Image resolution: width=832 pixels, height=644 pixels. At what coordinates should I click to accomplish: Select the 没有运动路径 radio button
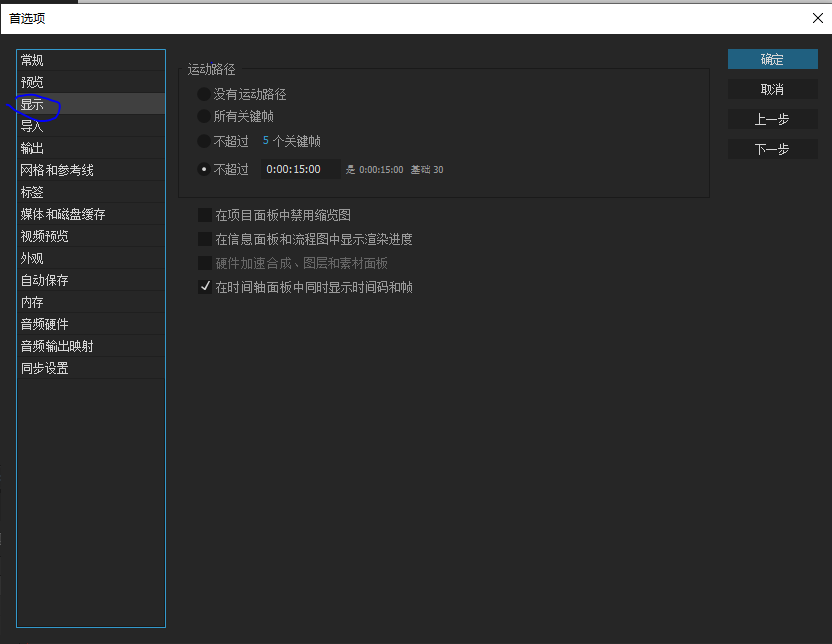[205, 96]
